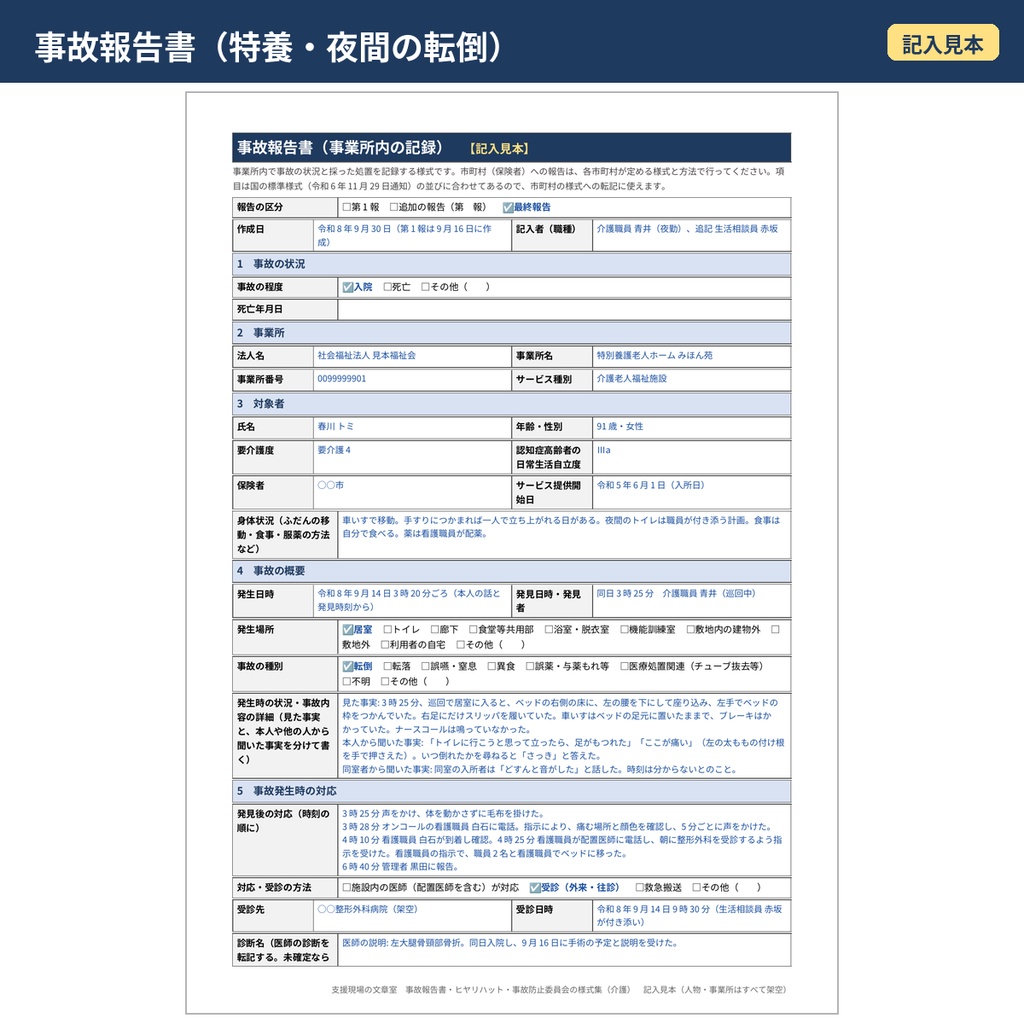
Task: Click the footer text 支援現場の文章室
Action: pos(364,989)
